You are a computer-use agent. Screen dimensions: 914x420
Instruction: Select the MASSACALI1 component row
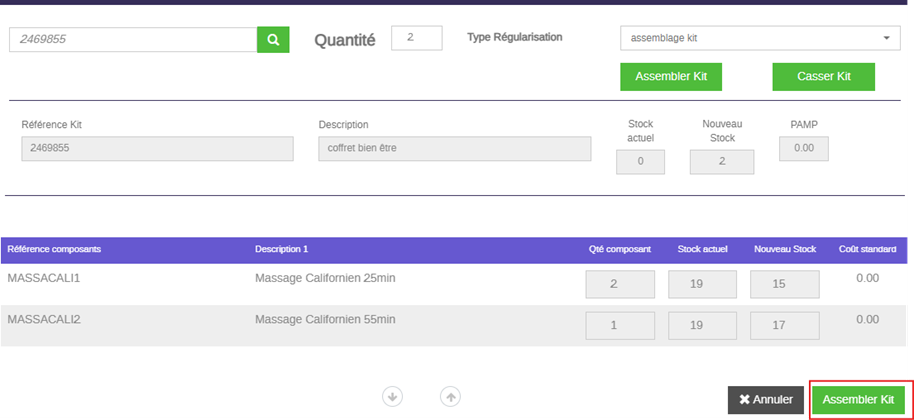pyautogui.click(x=454, y=284)
